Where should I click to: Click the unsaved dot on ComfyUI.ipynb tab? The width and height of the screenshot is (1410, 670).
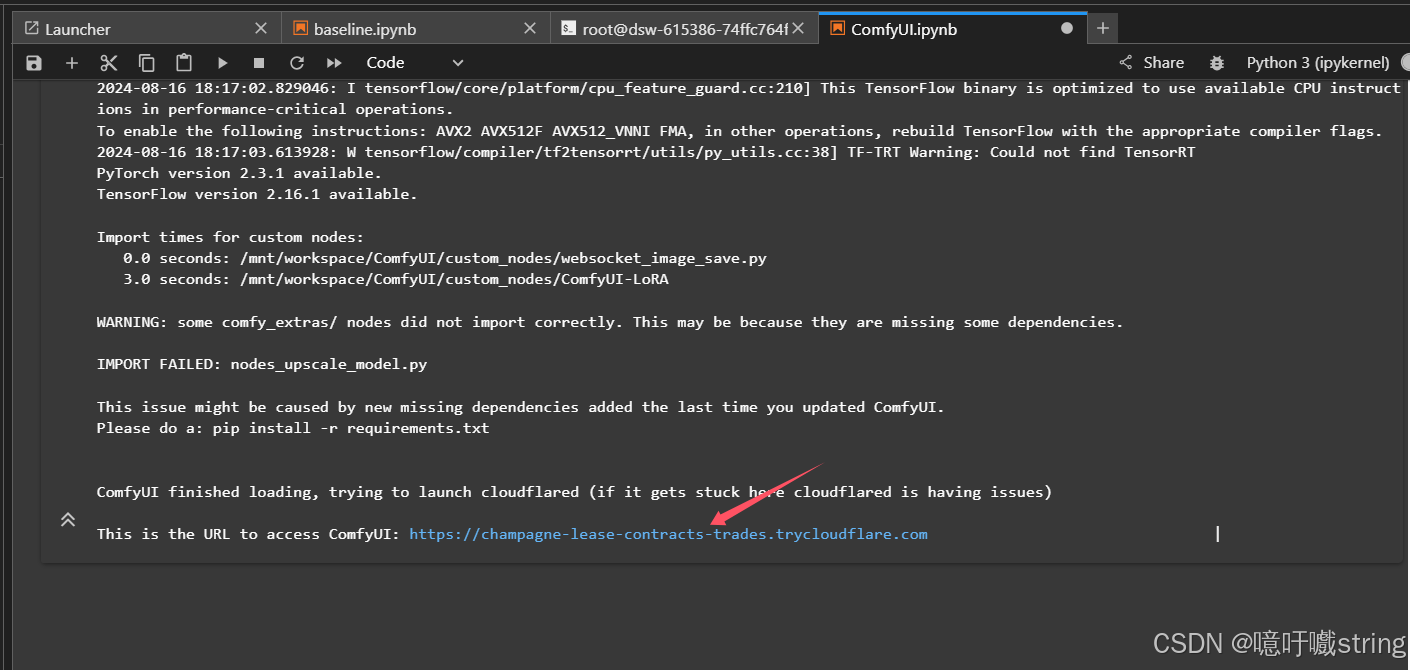click(1067, 29)
